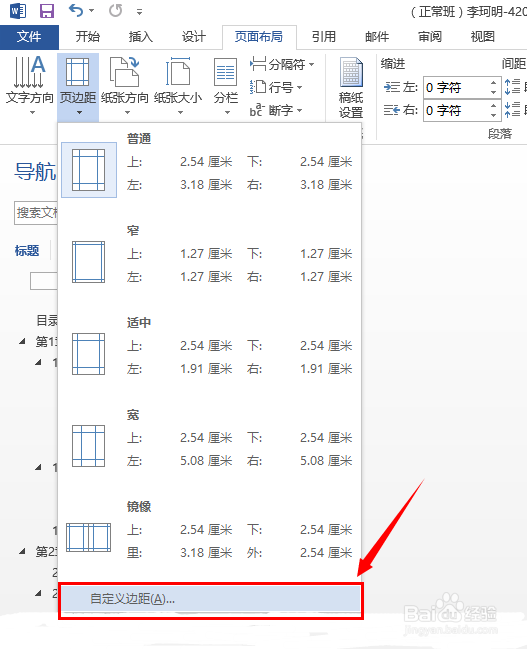Save the document with the floppy icon
527x649 pixels.
coord(47,11)
